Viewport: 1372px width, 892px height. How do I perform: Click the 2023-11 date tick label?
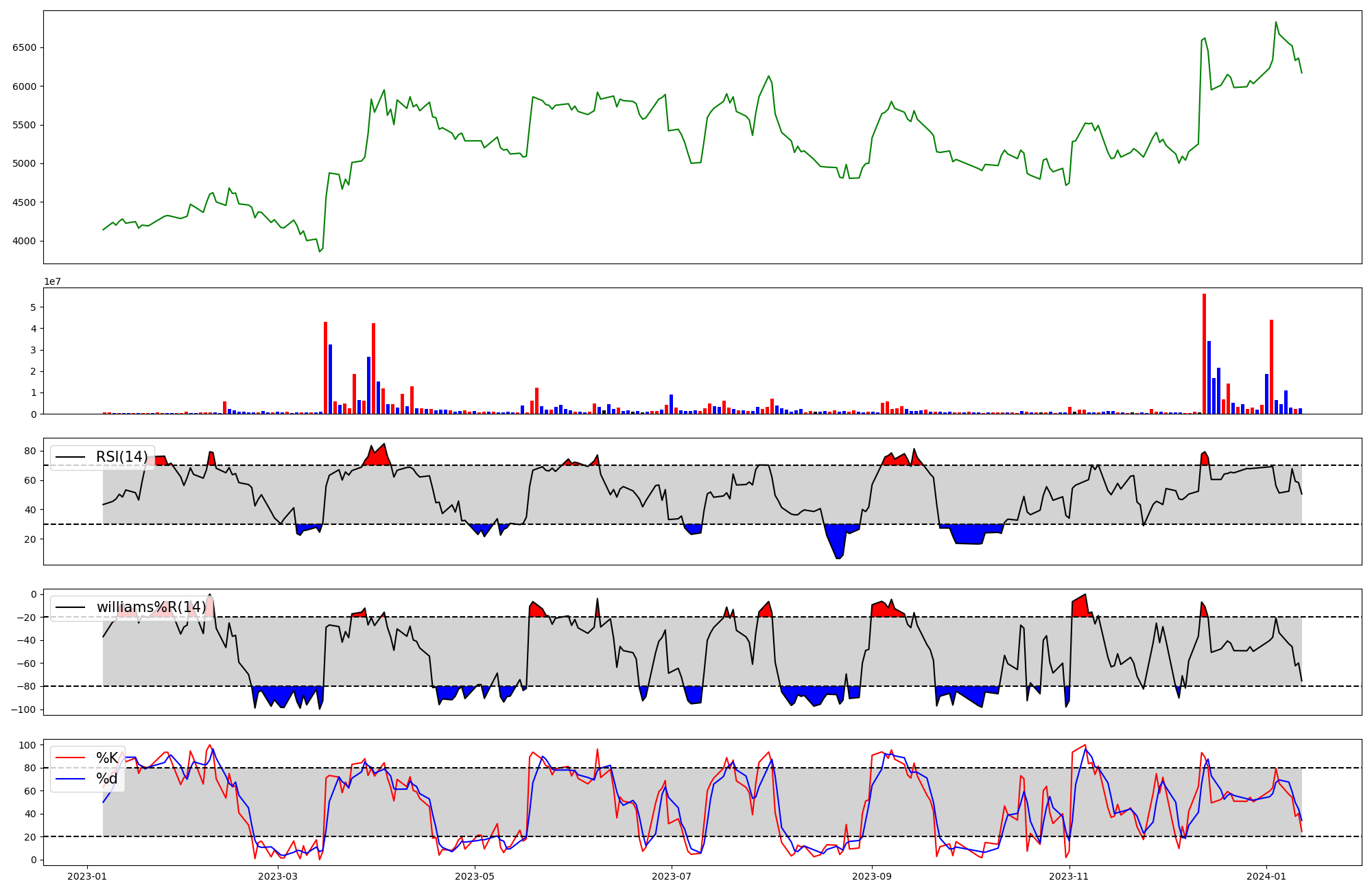(x=1069, y=876)
